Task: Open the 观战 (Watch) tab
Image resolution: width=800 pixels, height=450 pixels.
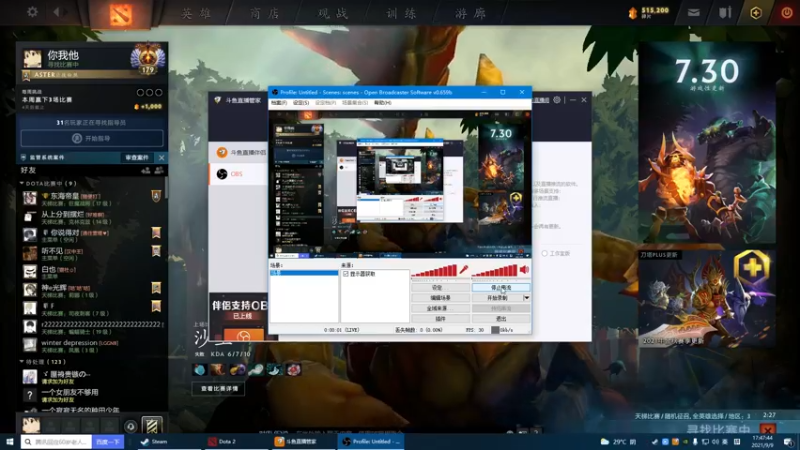Action: [x=333, y=13]
